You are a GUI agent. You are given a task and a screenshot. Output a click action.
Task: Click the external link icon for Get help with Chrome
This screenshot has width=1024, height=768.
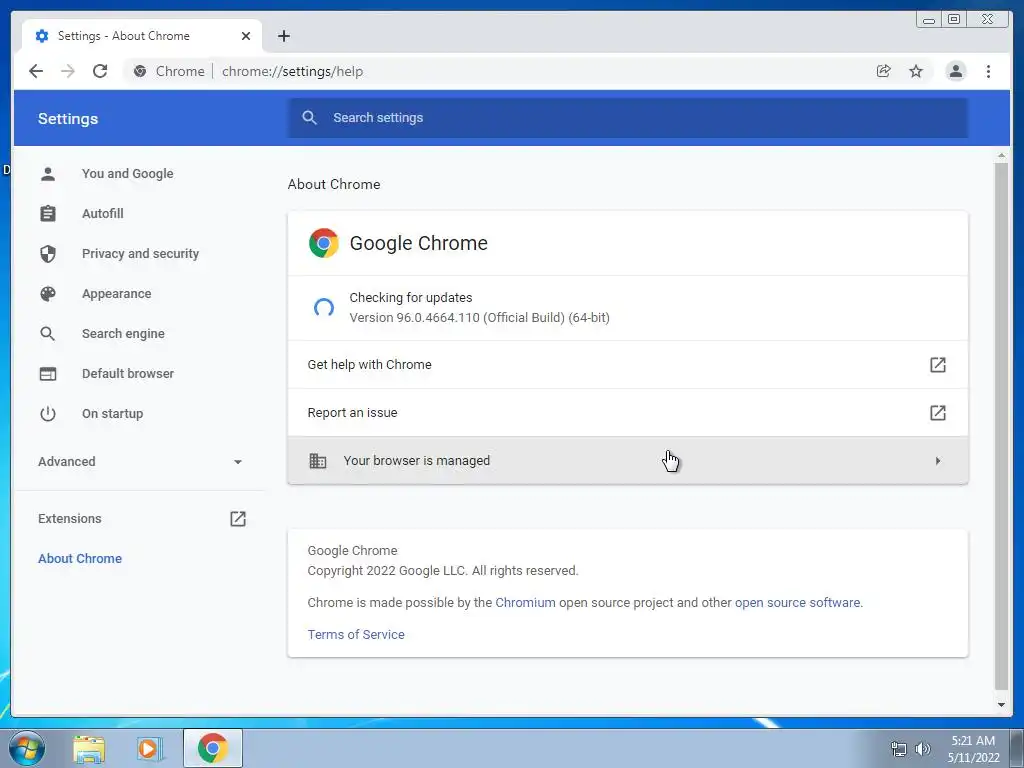pyautogui.click(x=938, y=364)
